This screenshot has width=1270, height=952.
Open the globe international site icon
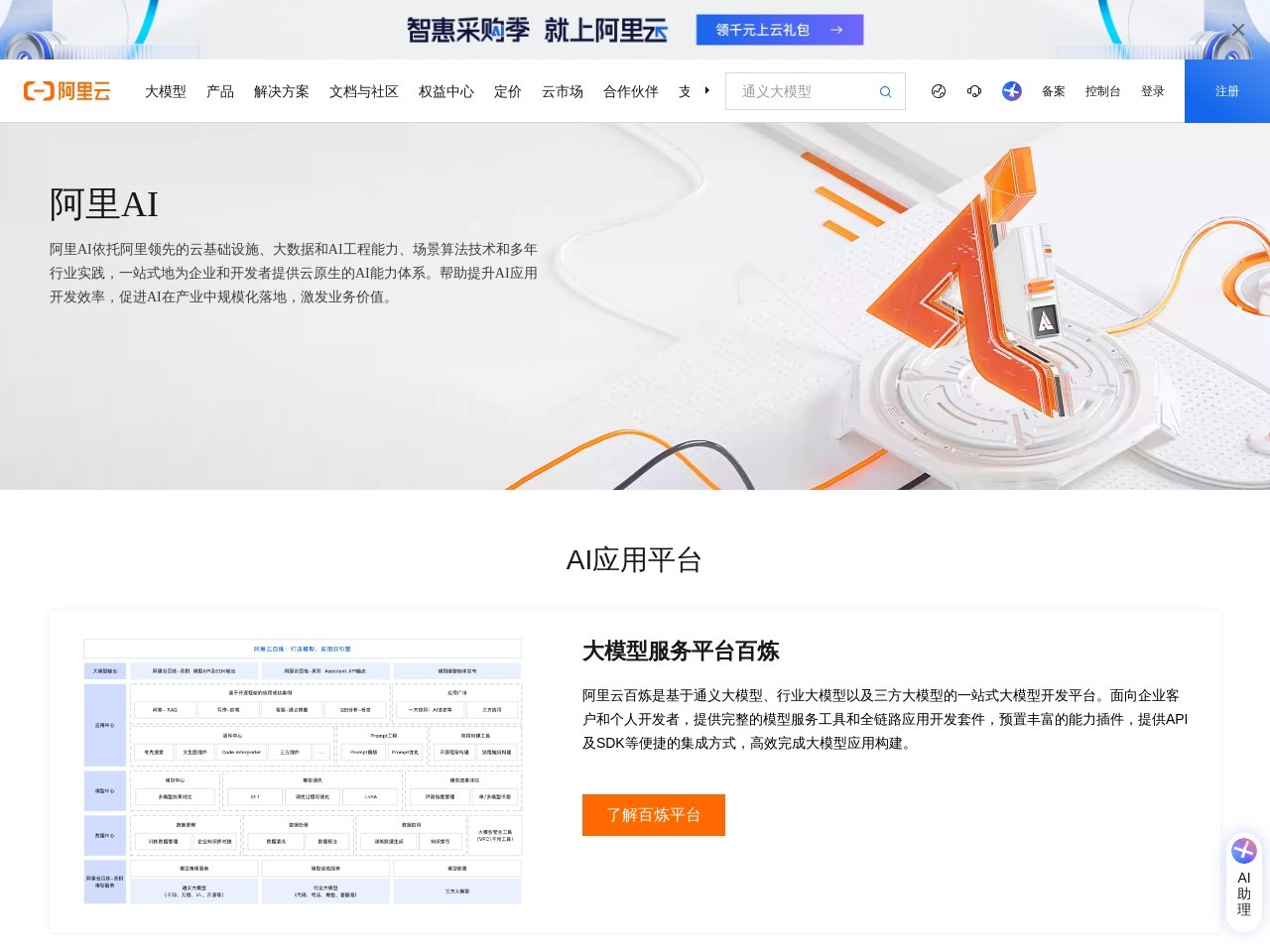939,91
